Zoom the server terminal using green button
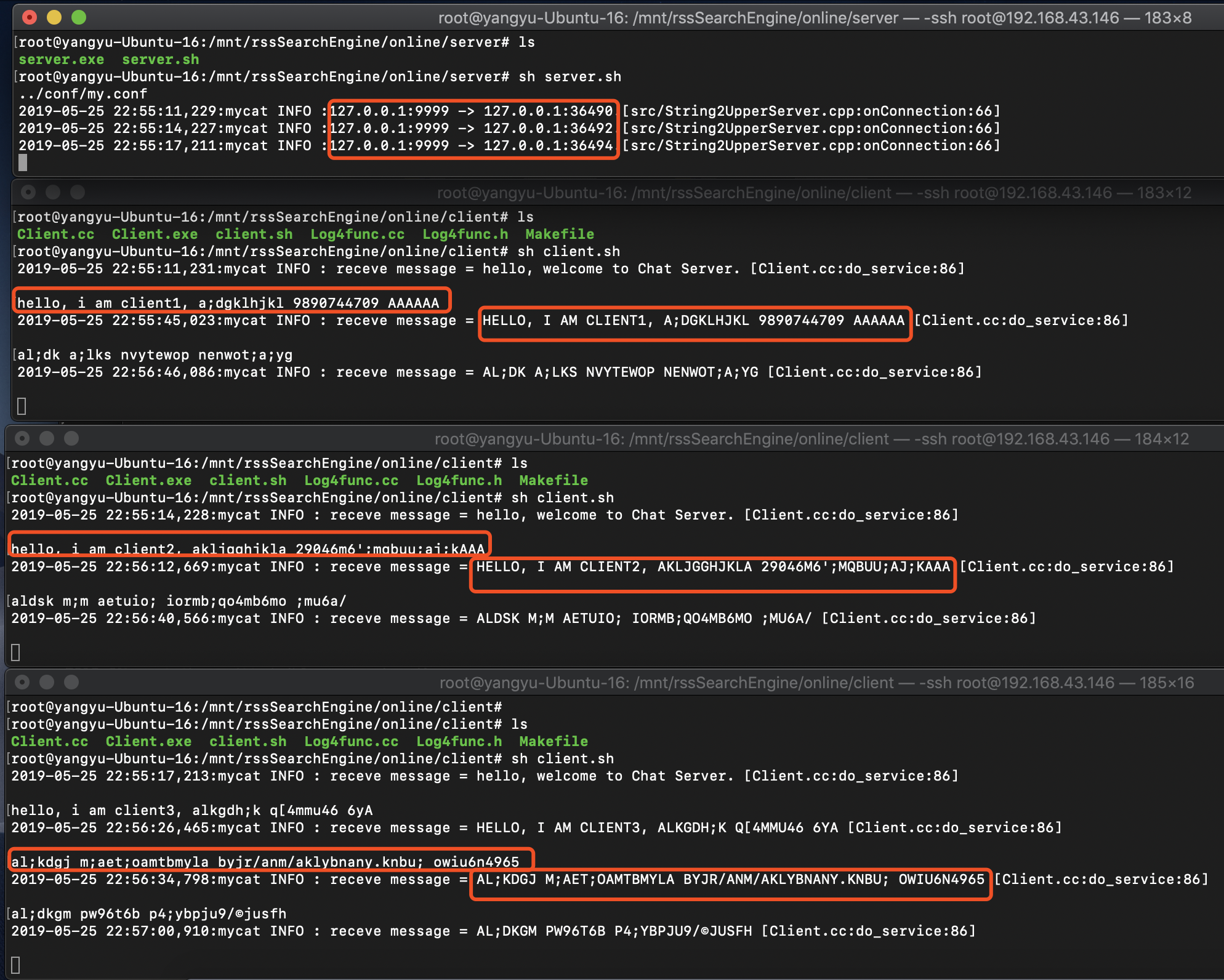Image resolution: width=1224 pixels, height=980 pixels. [79, 17]
